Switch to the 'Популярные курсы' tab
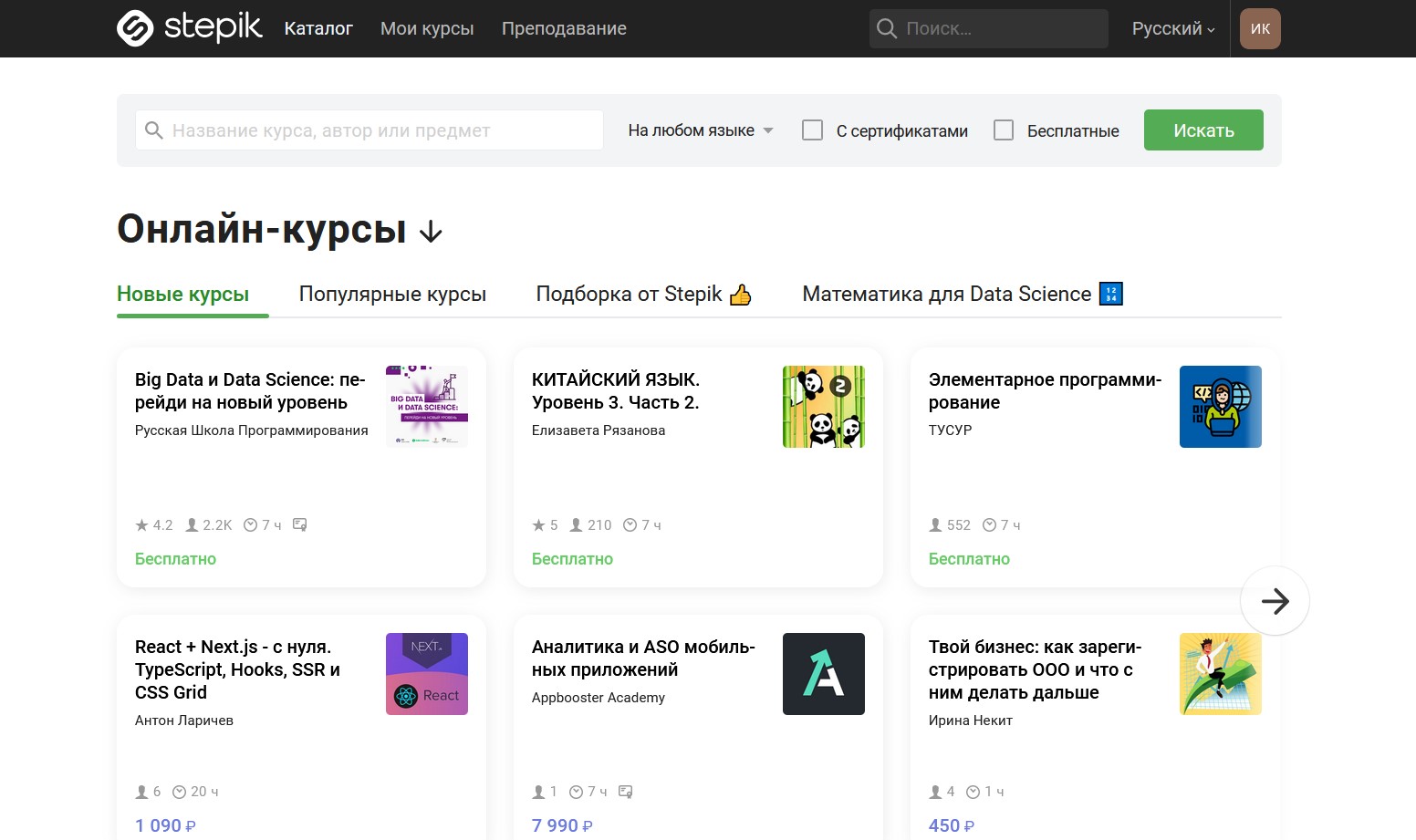 pos(392,294)
